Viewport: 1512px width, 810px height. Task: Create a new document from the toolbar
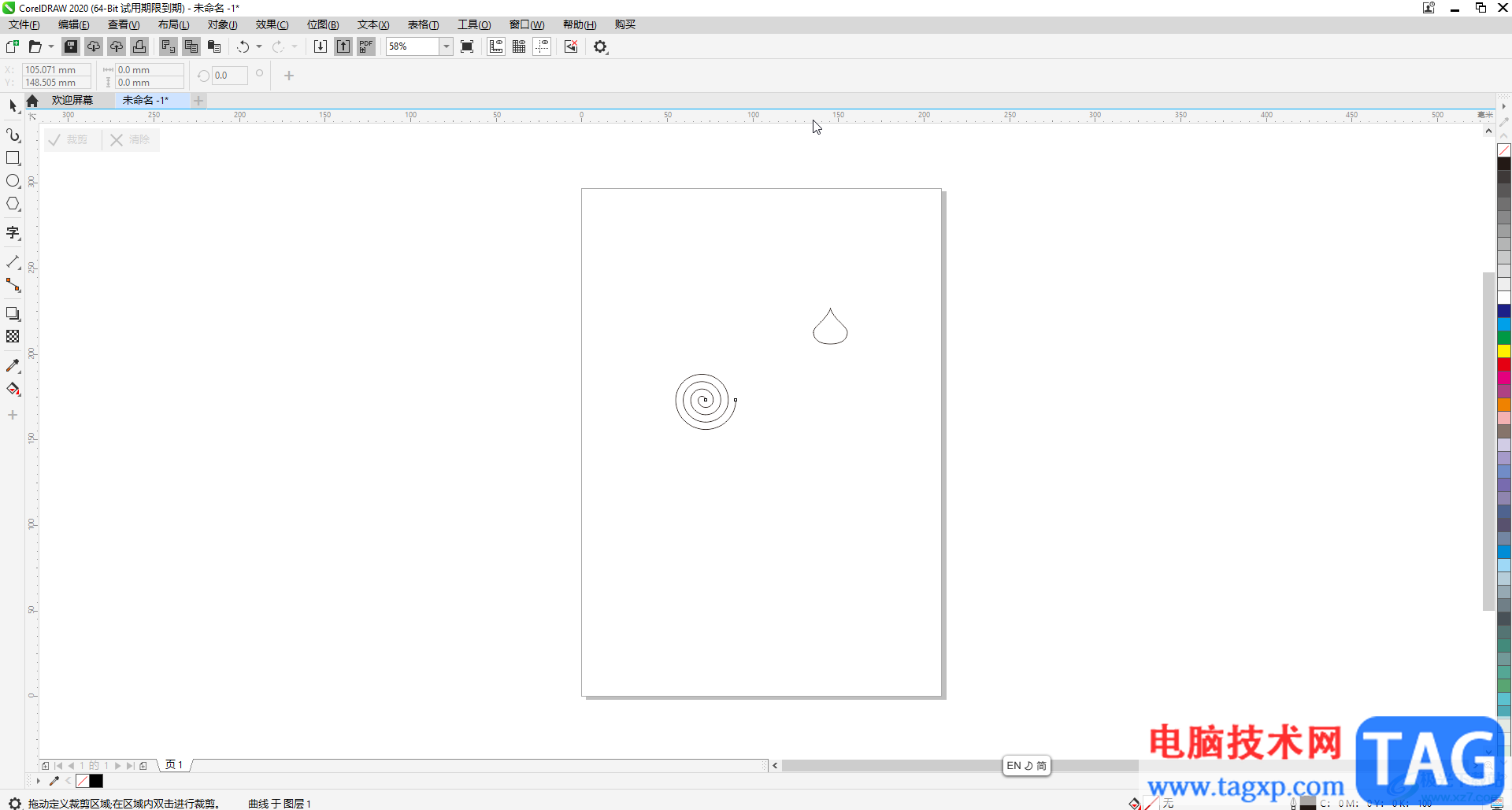tap(13, 46)
